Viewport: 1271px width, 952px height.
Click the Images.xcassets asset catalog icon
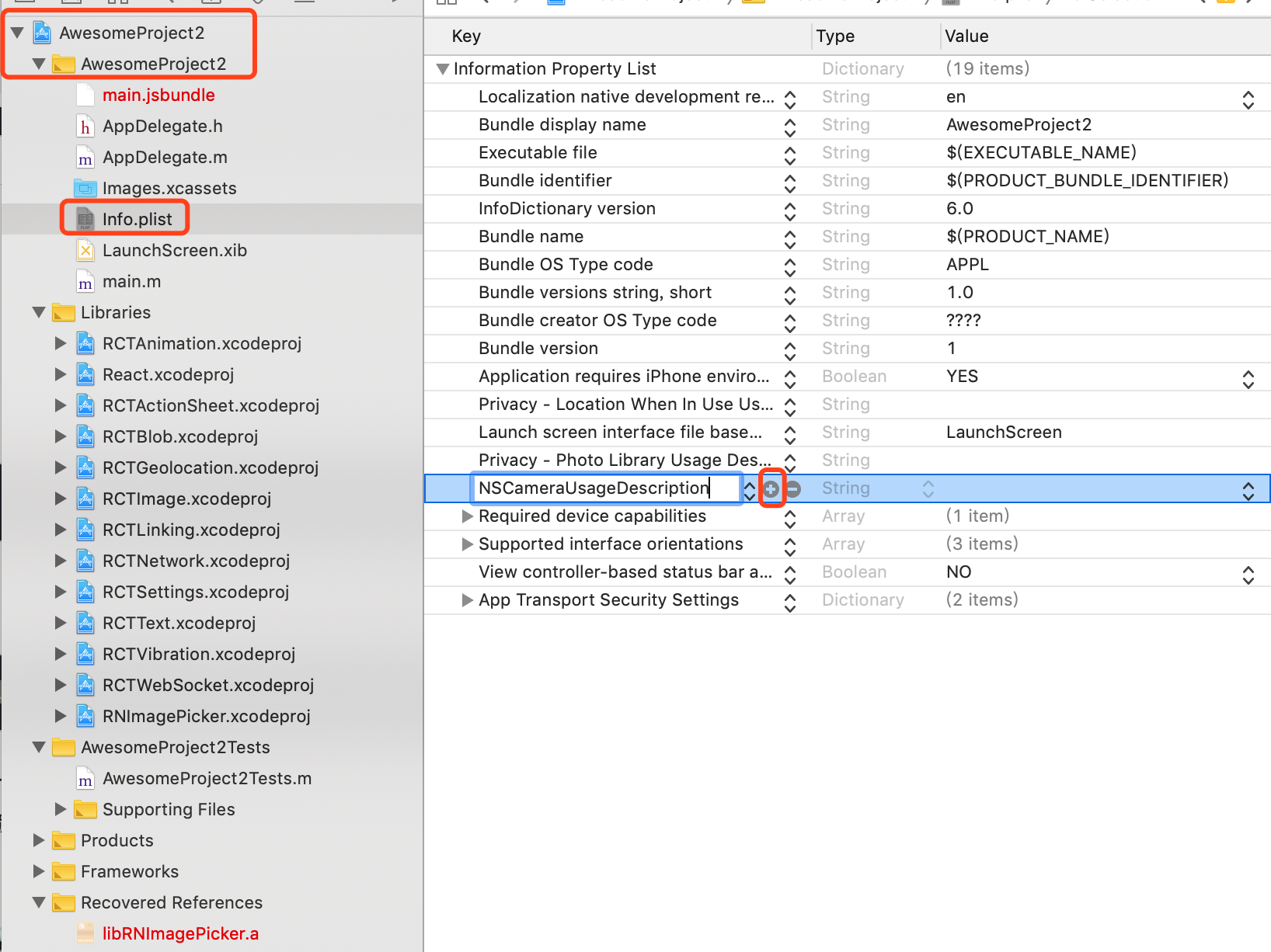(85, 188)
